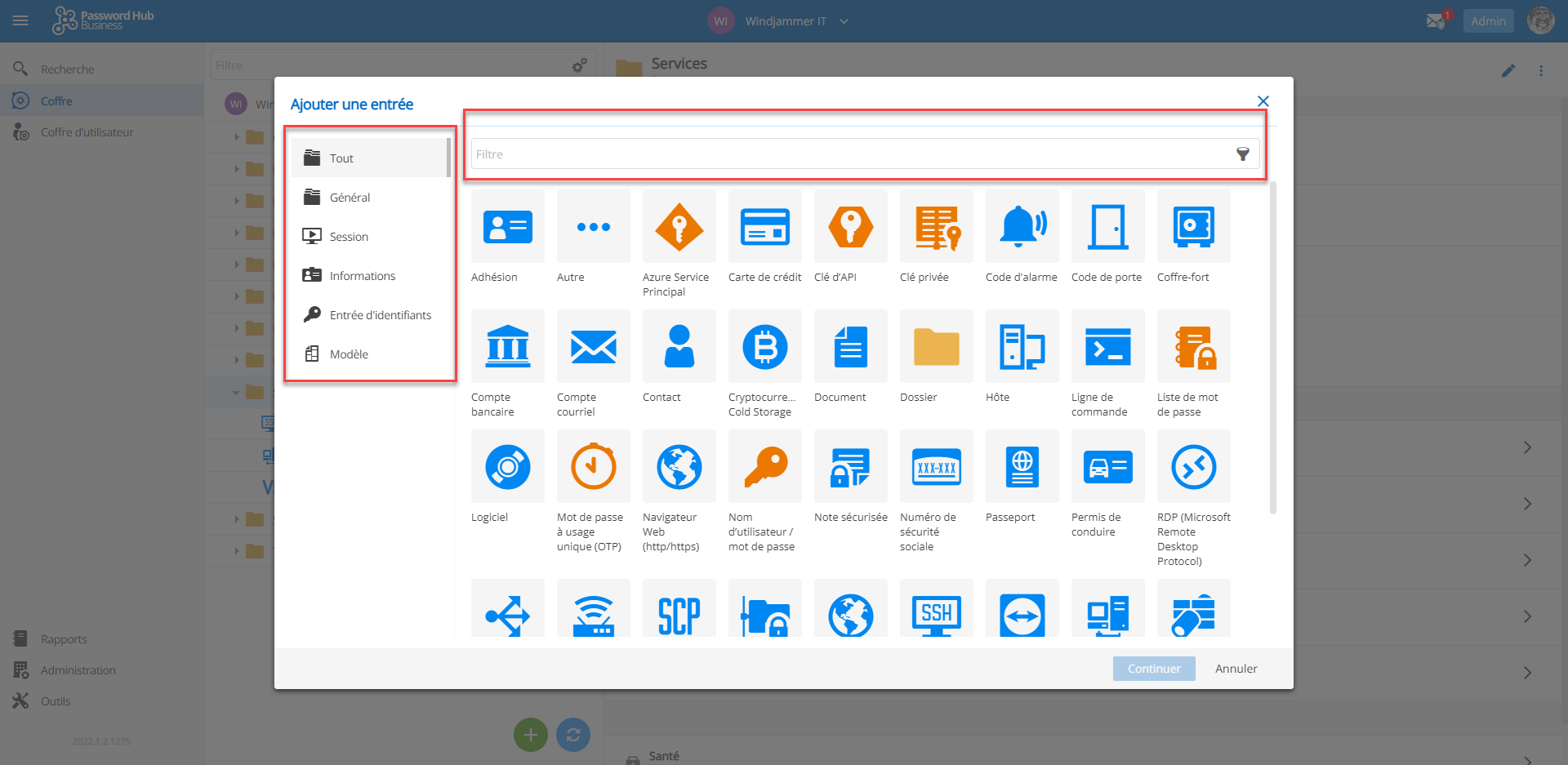Choose the Carte de crédit entry type

[764, 226]
